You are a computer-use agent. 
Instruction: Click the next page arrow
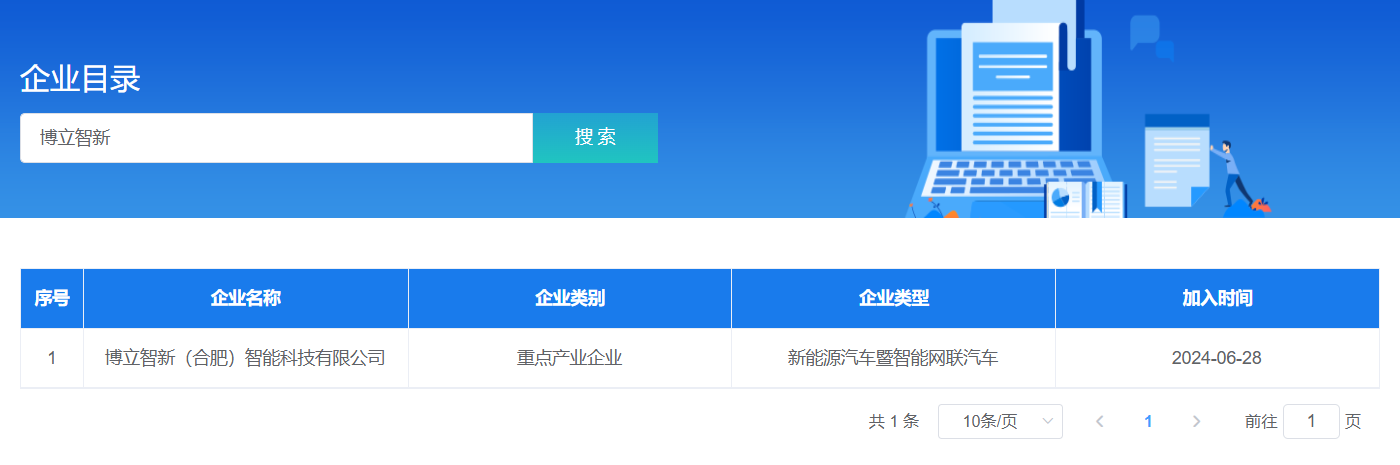pos(1196,422)
